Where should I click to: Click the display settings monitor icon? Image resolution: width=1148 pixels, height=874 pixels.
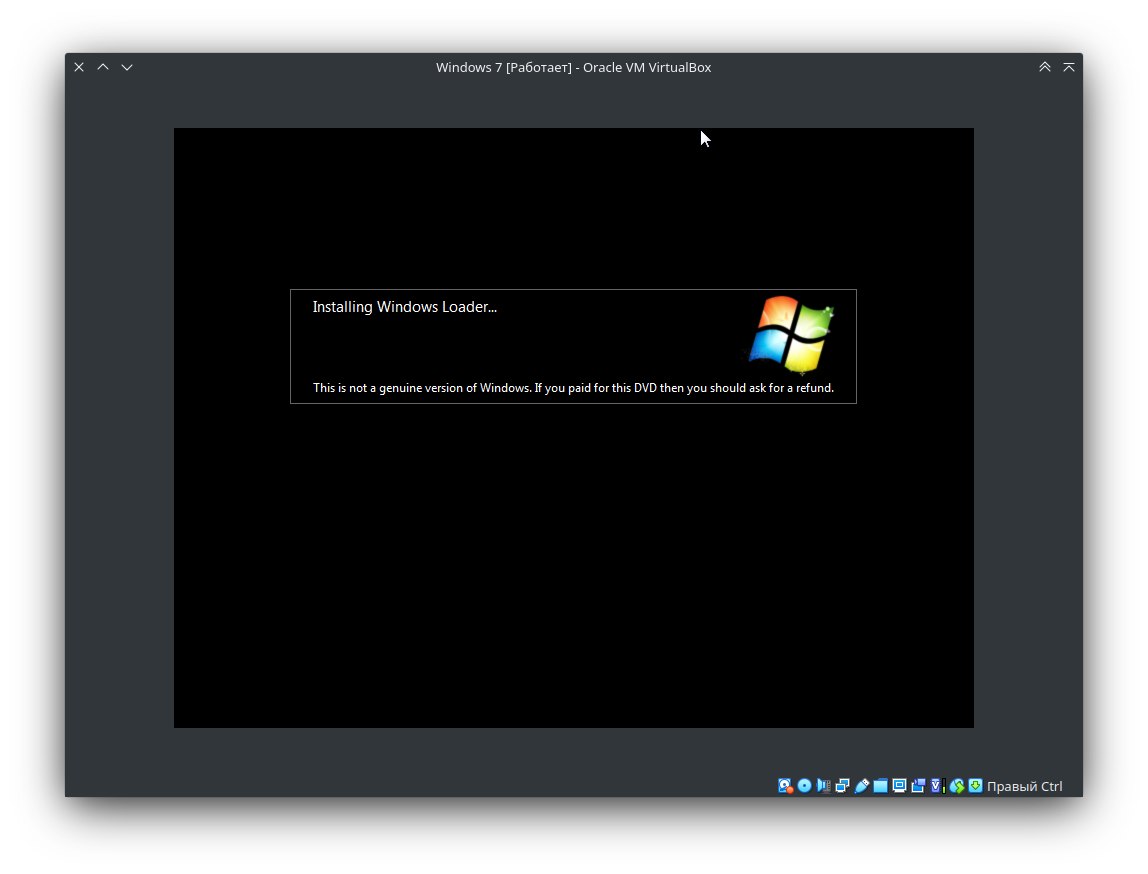(899, 786)
